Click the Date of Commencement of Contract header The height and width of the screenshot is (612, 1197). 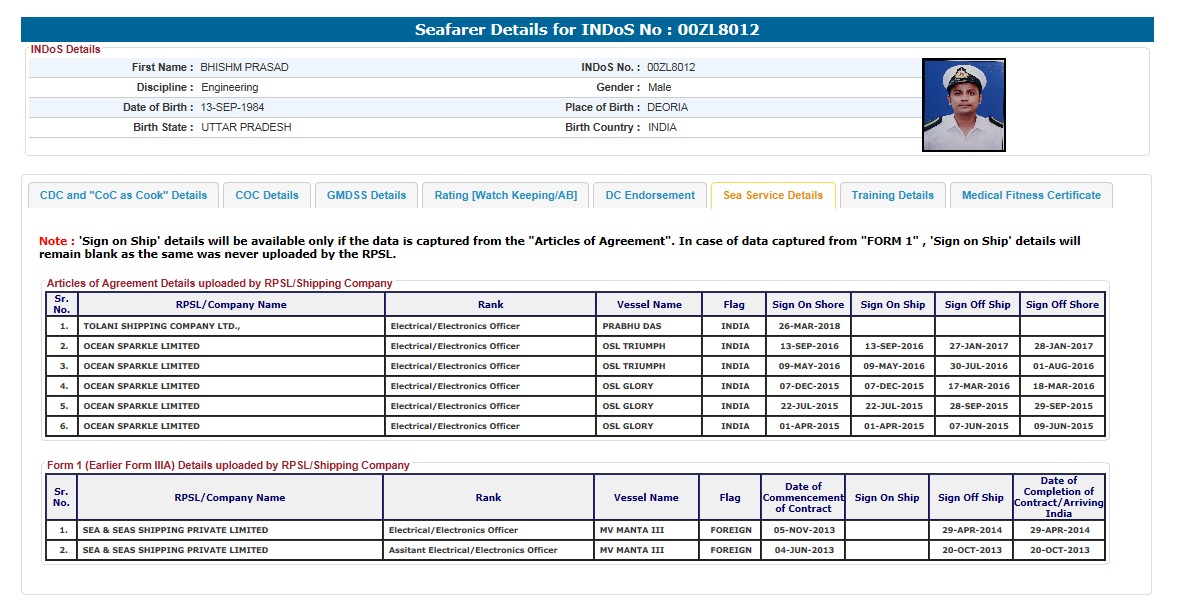click(803, 497)
